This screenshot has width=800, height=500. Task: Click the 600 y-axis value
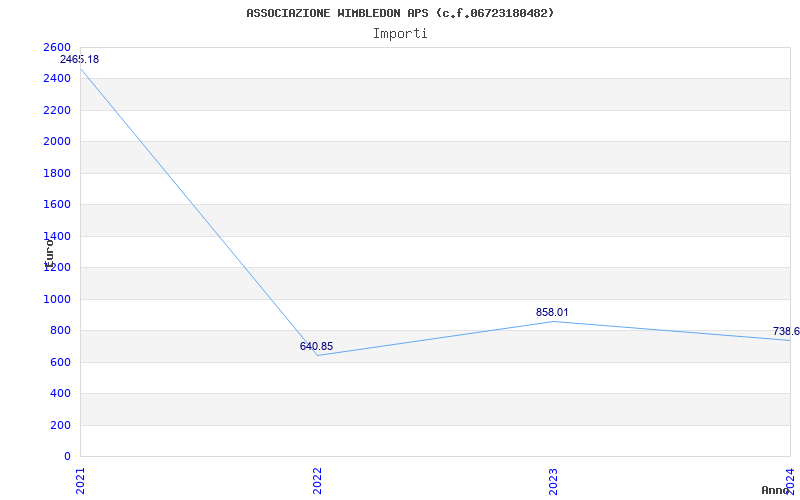coord(60,362)
